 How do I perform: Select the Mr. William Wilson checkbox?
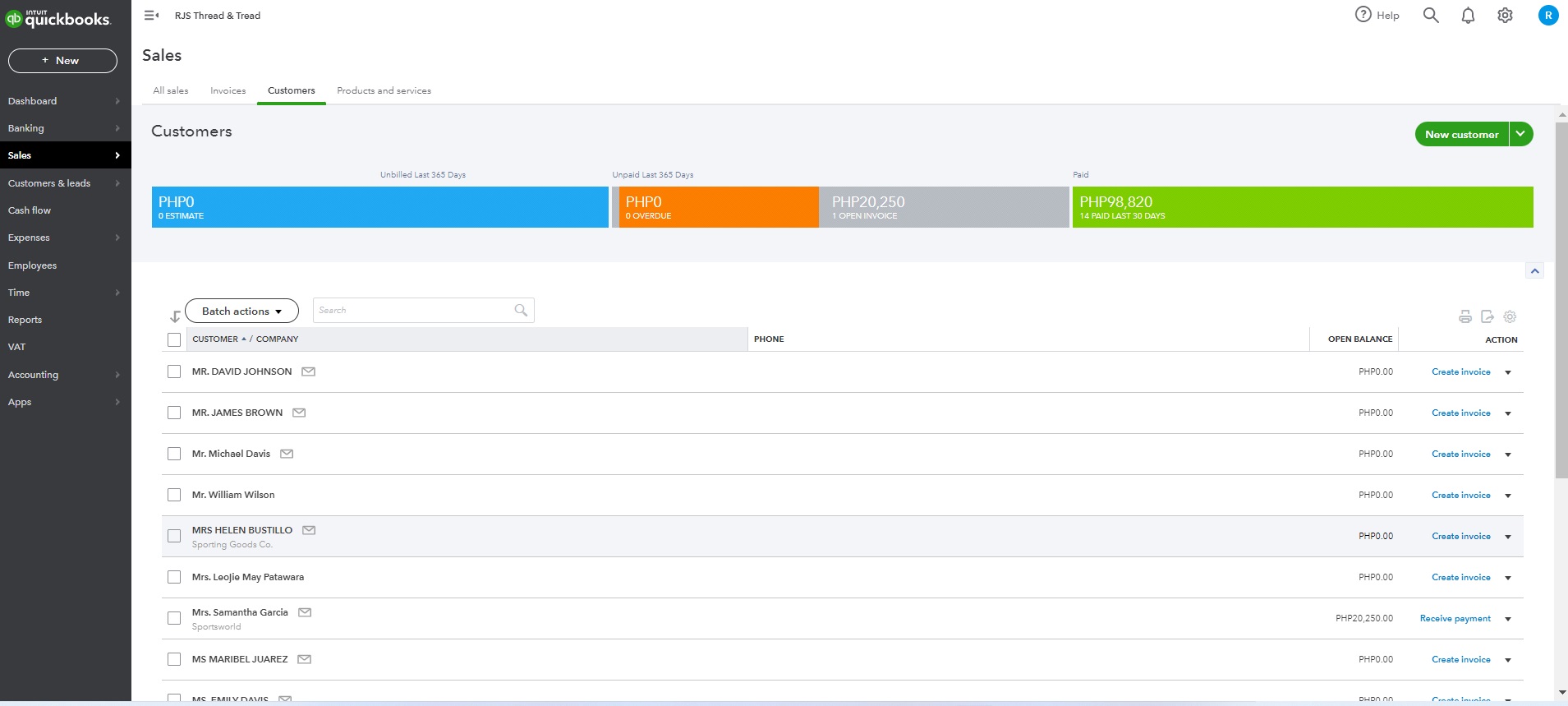tap(174, 495)
